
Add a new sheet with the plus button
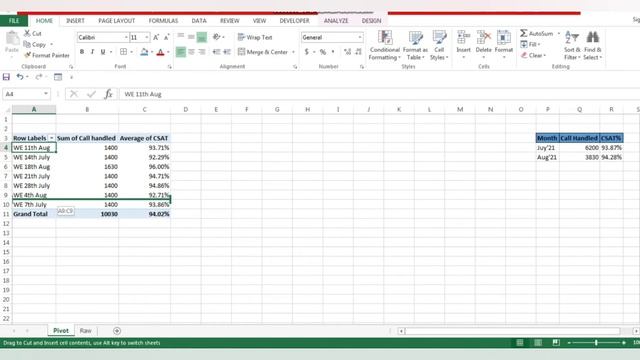click(117, 331)
